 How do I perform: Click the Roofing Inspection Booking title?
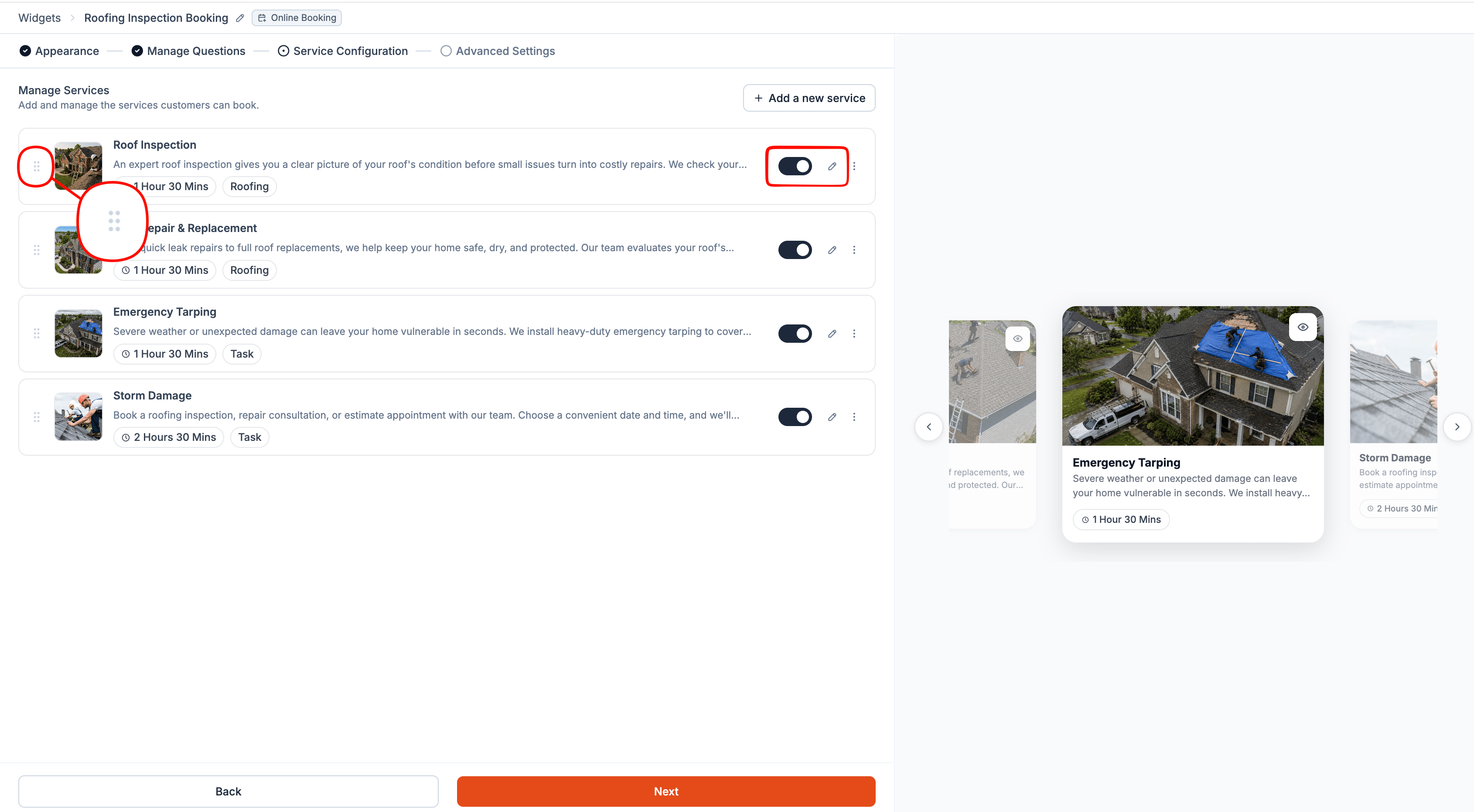coord(156,18)
